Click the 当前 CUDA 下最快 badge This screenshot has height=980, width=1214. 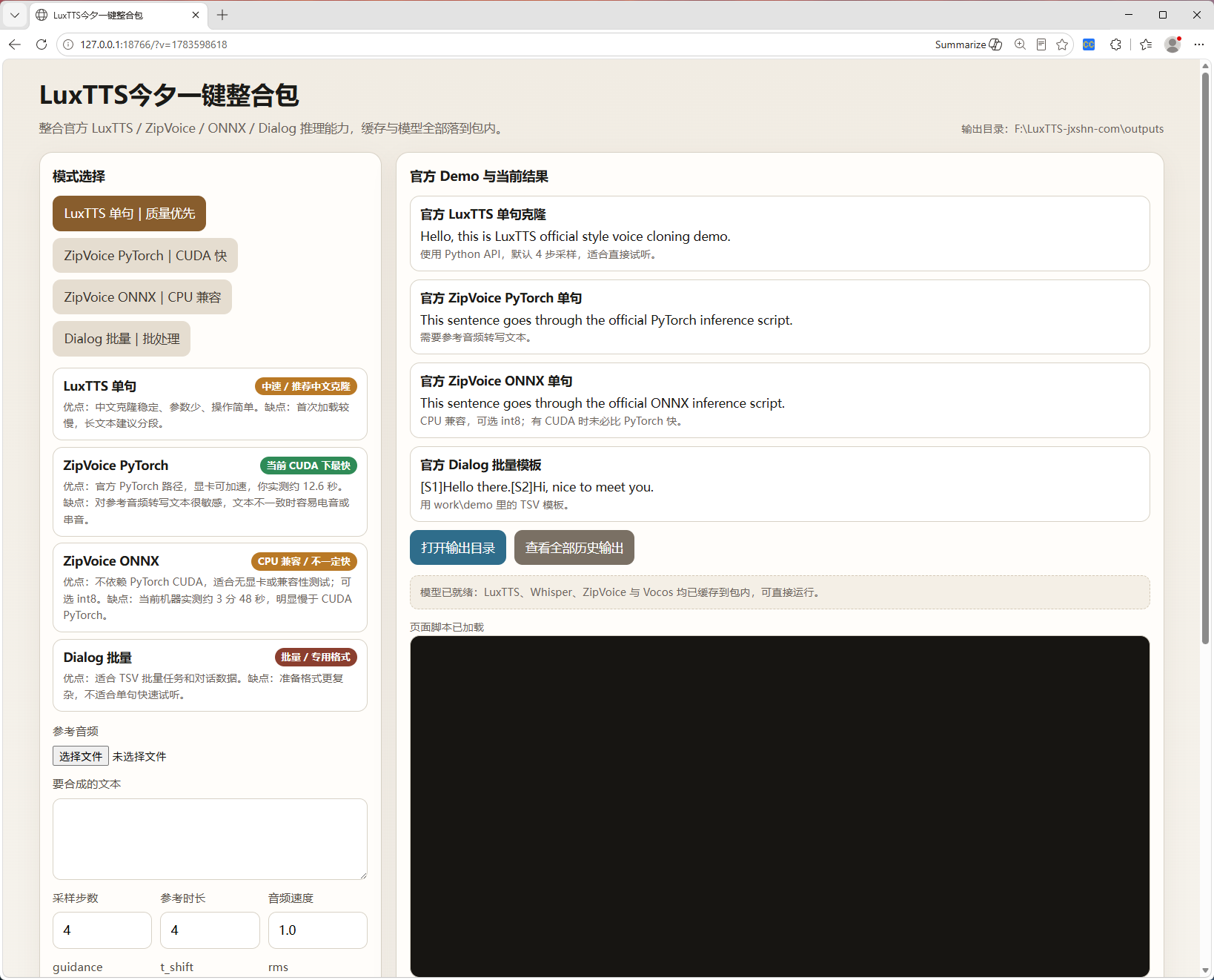pyautogui.click(x=308, y=466)
